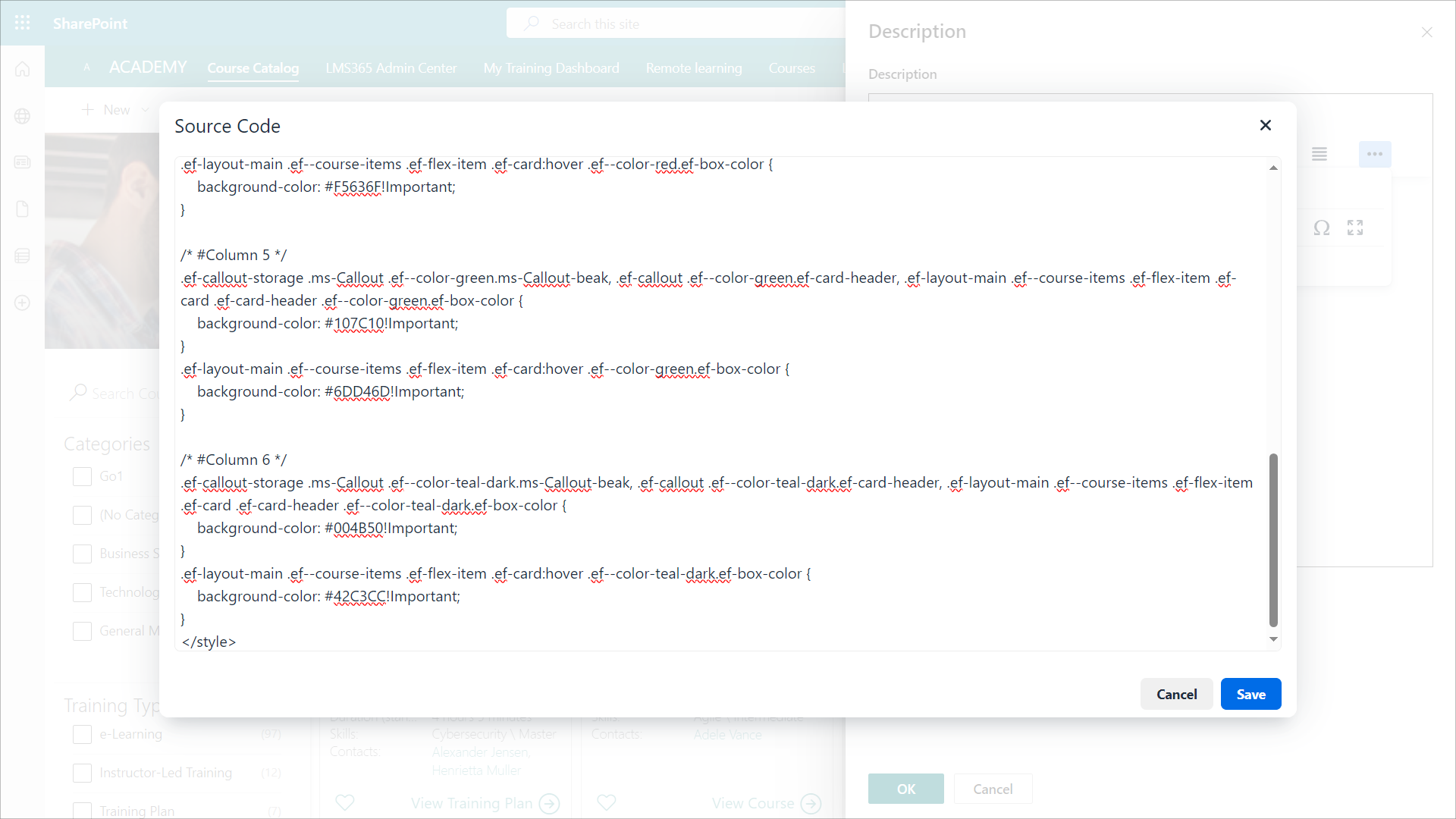The width and height of the screenshot is (1456, 819).
Task: Open the globe My sites icon
Action: click(x=22, y=116)
